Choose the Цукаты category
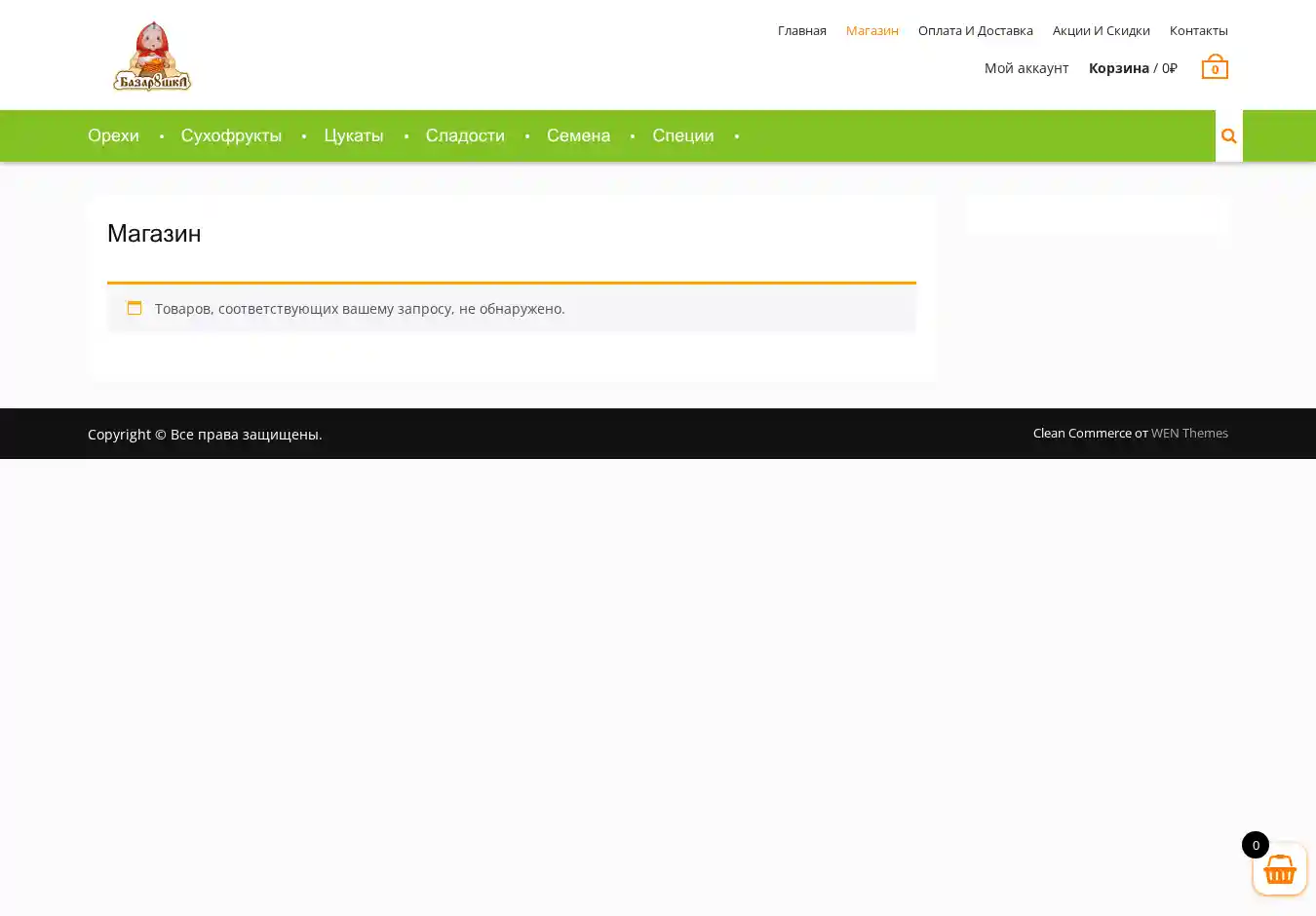Image resolution: width=1316 pixels, height=916 pixels. tap(353, 135)
